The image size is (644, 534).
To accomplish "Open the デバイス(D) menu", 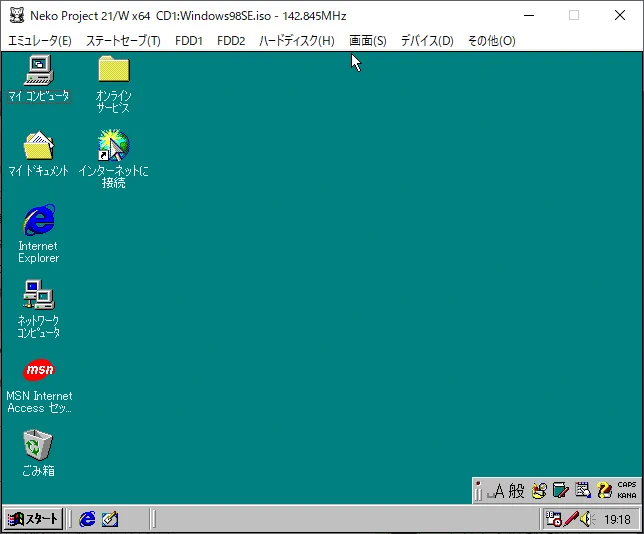I will click(x=427, y=41).
